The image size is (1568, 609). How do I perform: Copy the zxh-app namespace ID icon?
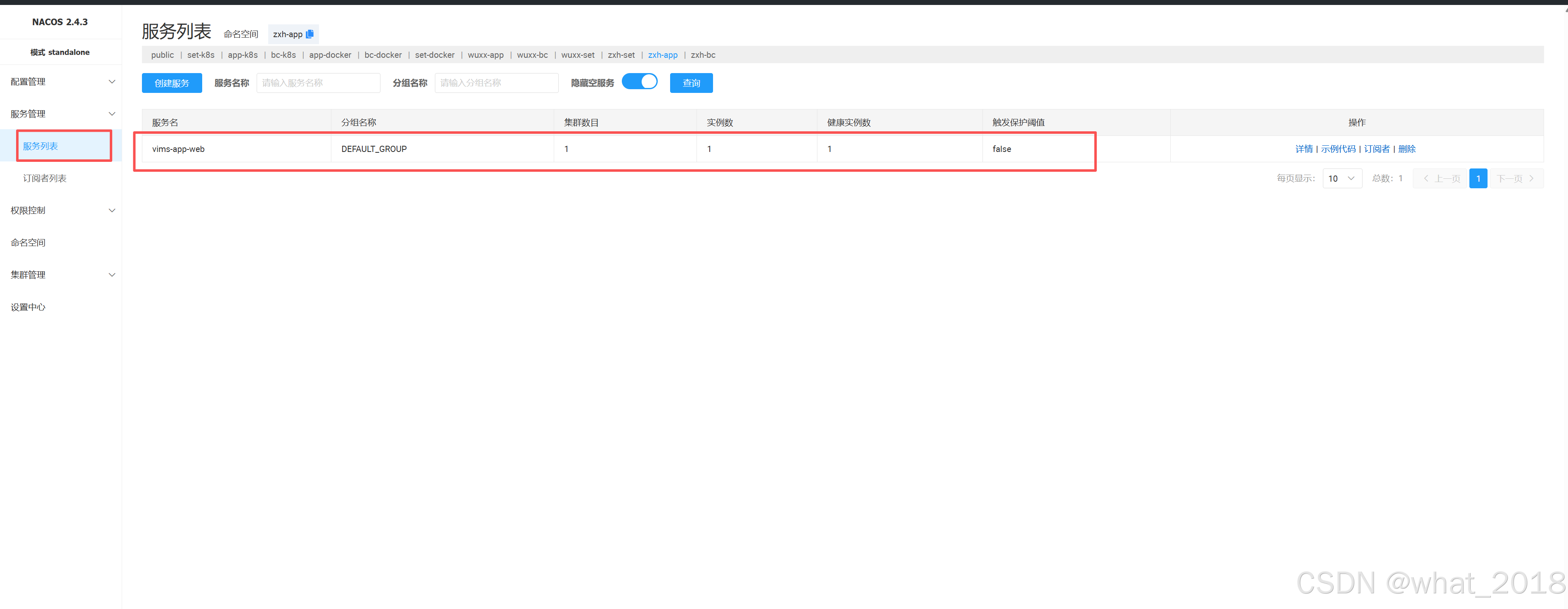point(310,34)
